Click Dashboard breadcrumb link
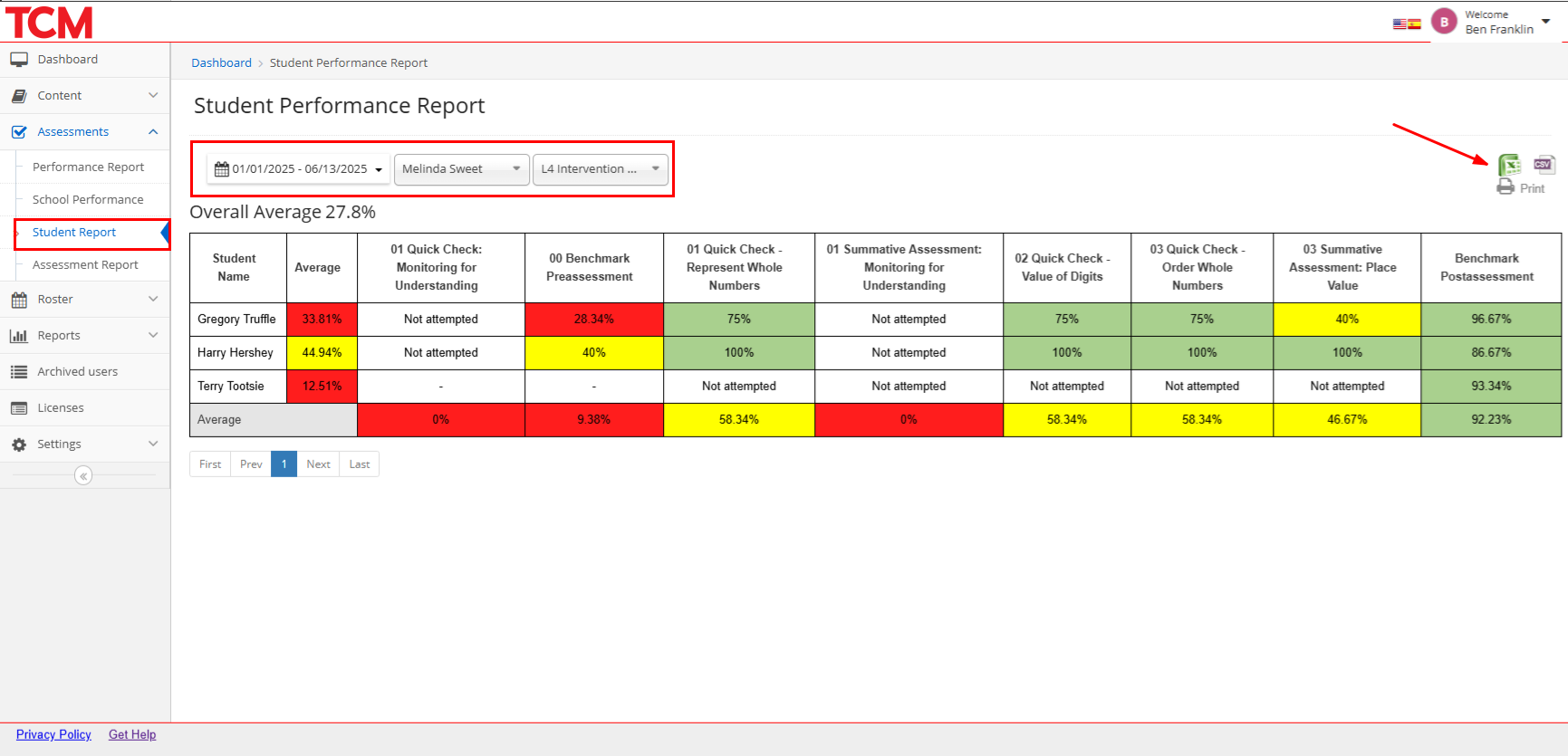This screenshot has height=756, width=1568. (221, 63)
